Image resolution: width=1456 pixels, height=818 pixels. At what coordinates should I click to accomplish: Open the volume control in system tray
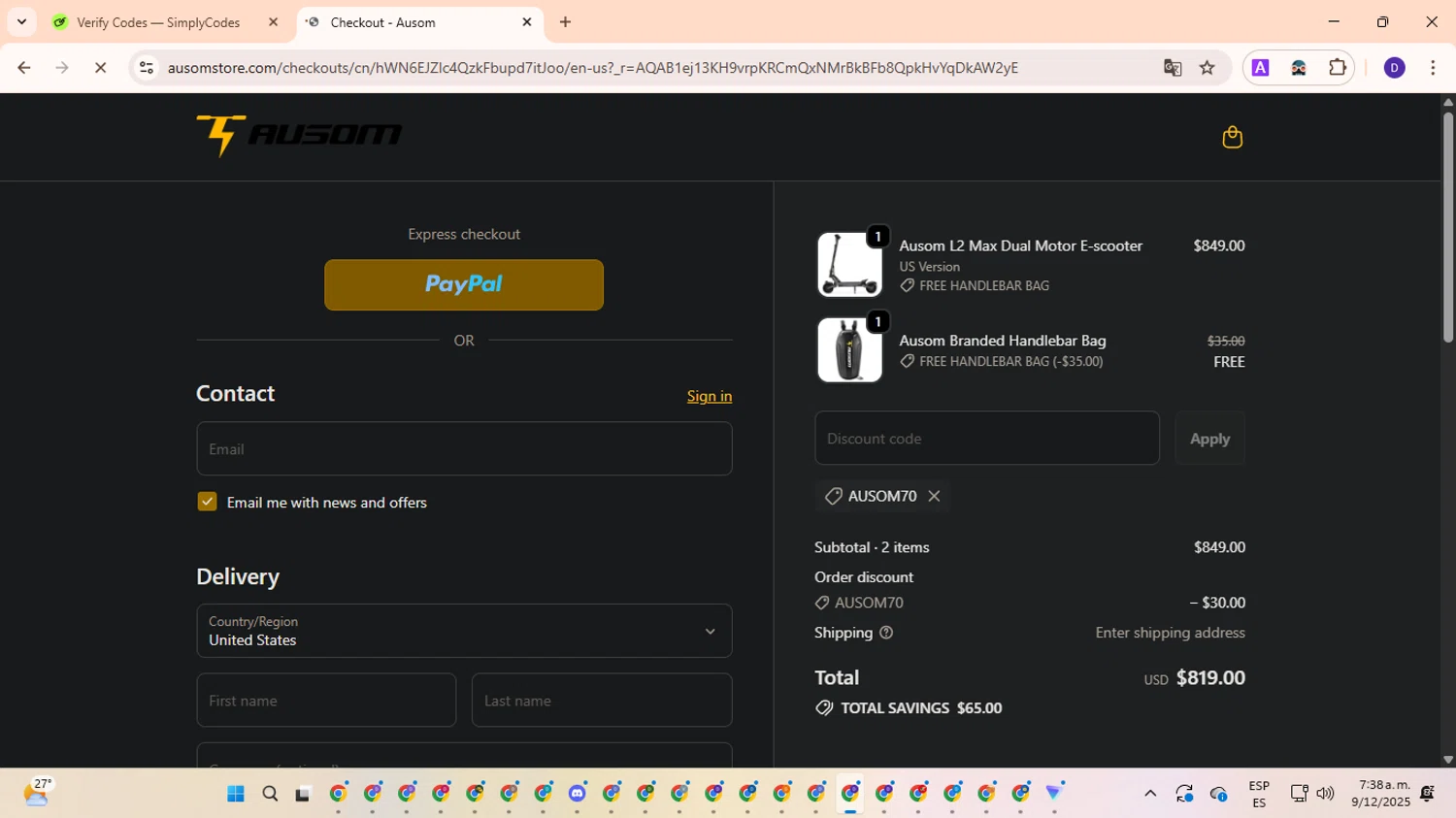tap(1325, 794)
